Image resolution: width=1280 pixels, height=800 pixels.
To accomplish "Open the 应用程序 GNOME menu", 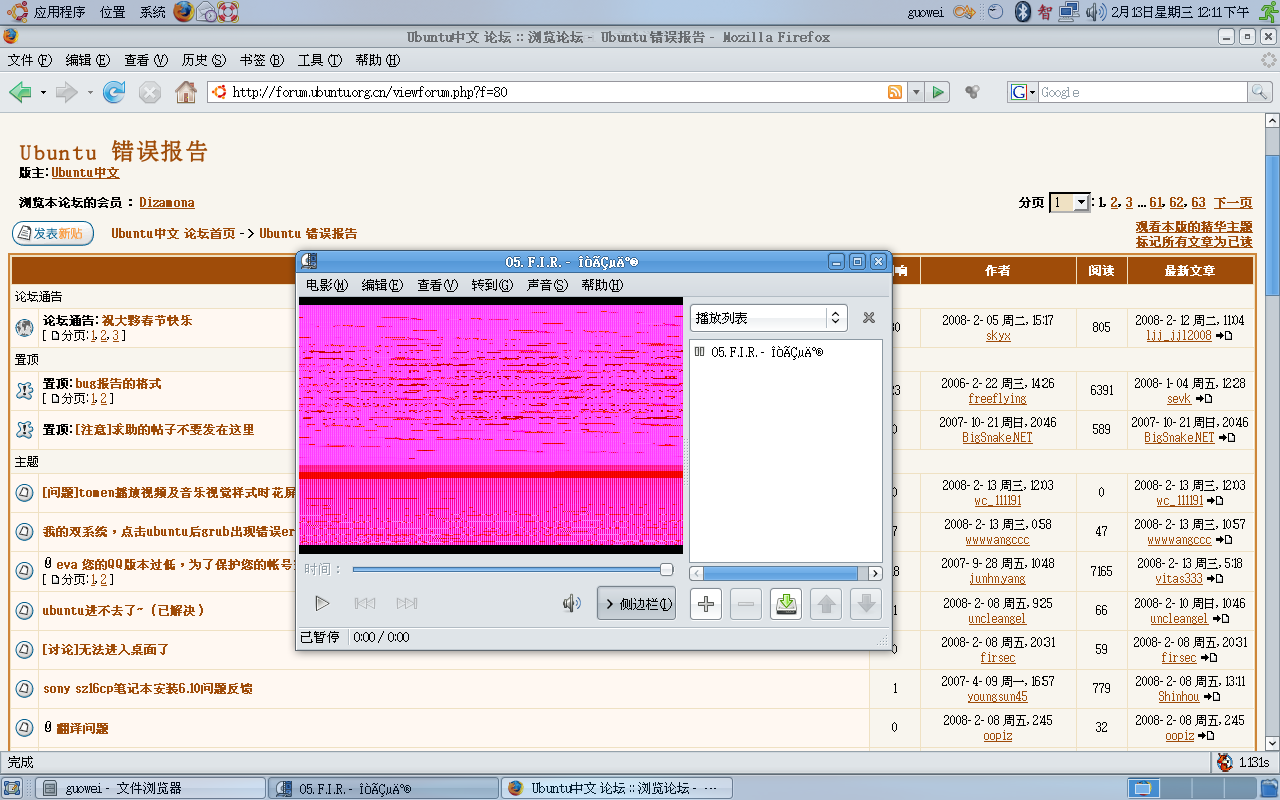I will pos(48,12).
